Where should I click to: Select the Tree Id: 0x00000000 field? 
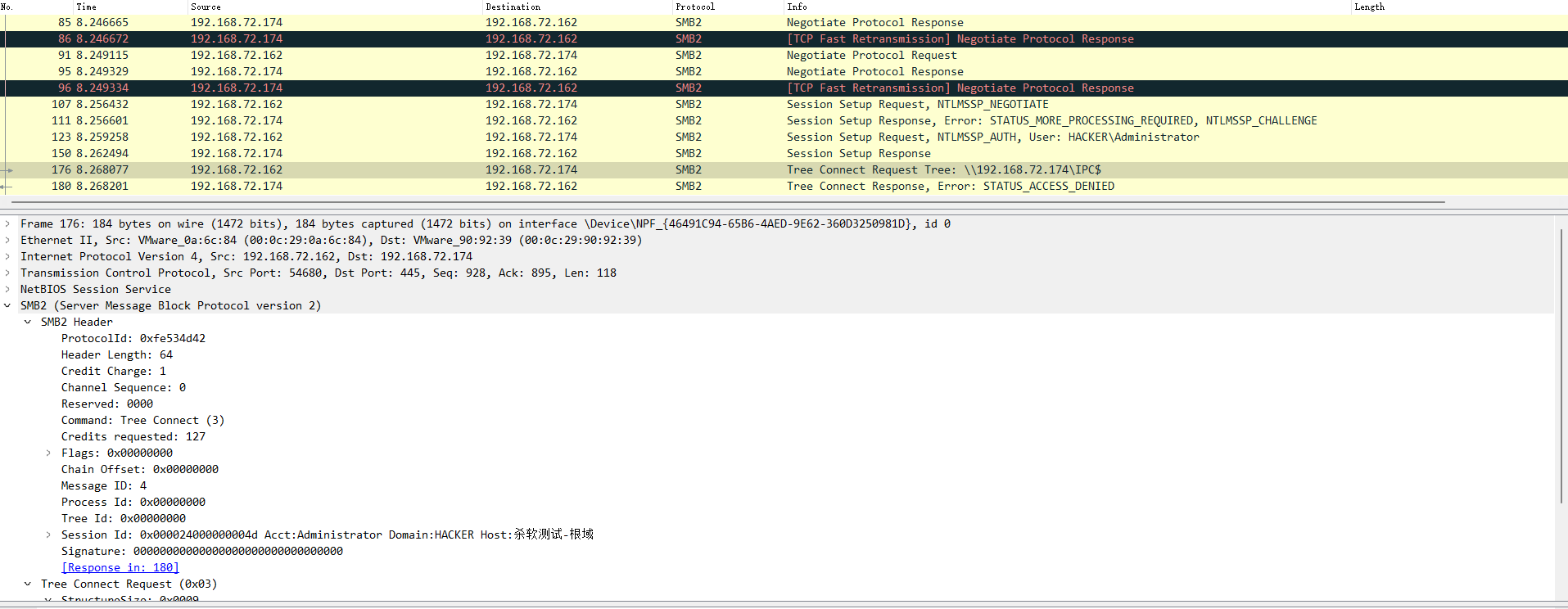124,518
